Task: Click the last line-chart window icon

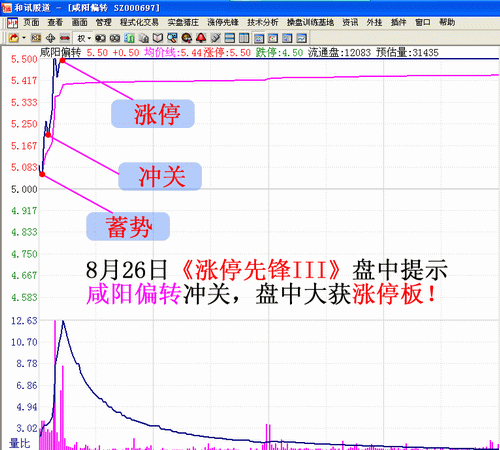Action: click(x=301, y=38)
